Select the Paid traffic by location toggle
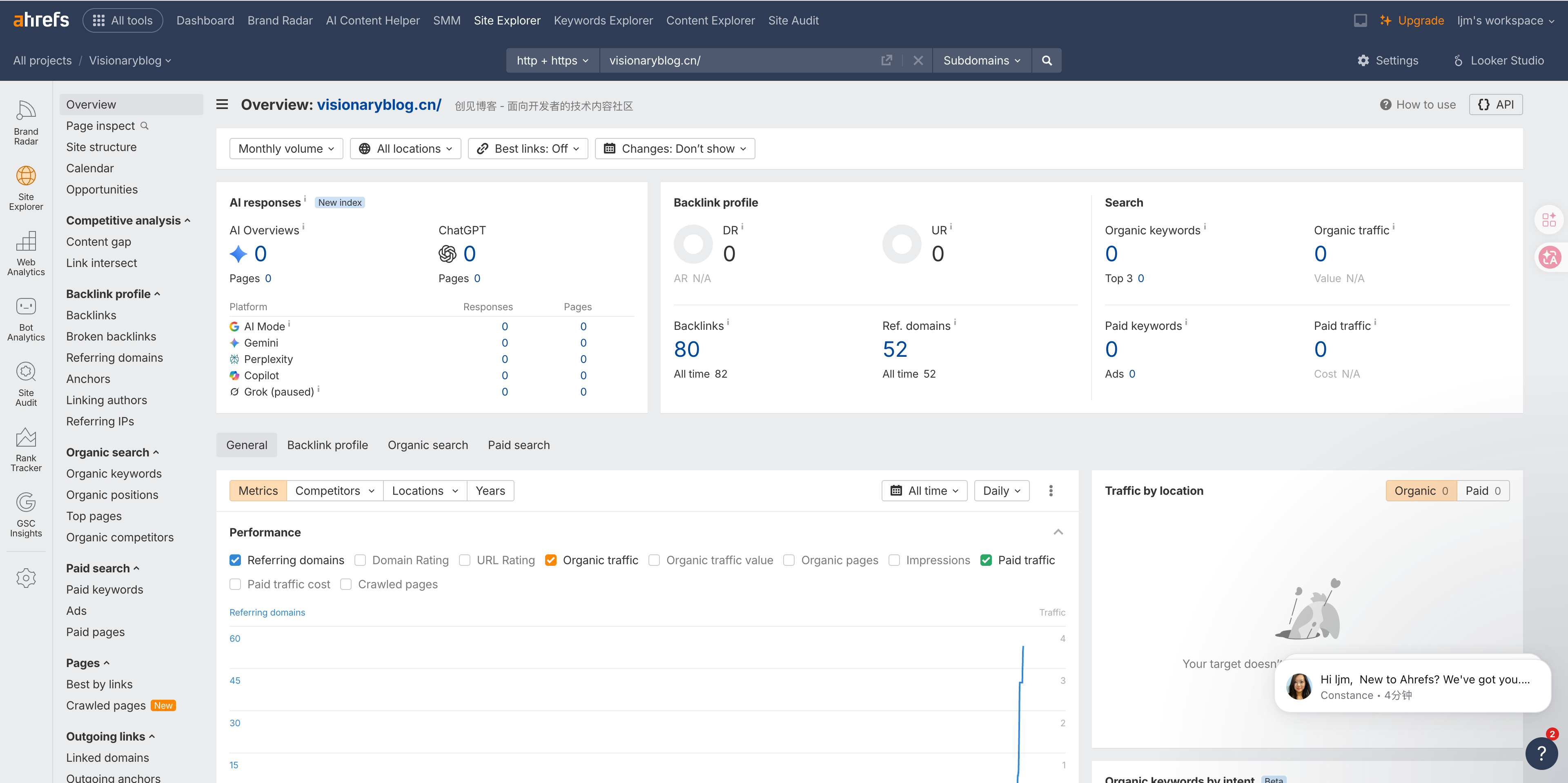The image size is (1568, 783). (1483, 490)
